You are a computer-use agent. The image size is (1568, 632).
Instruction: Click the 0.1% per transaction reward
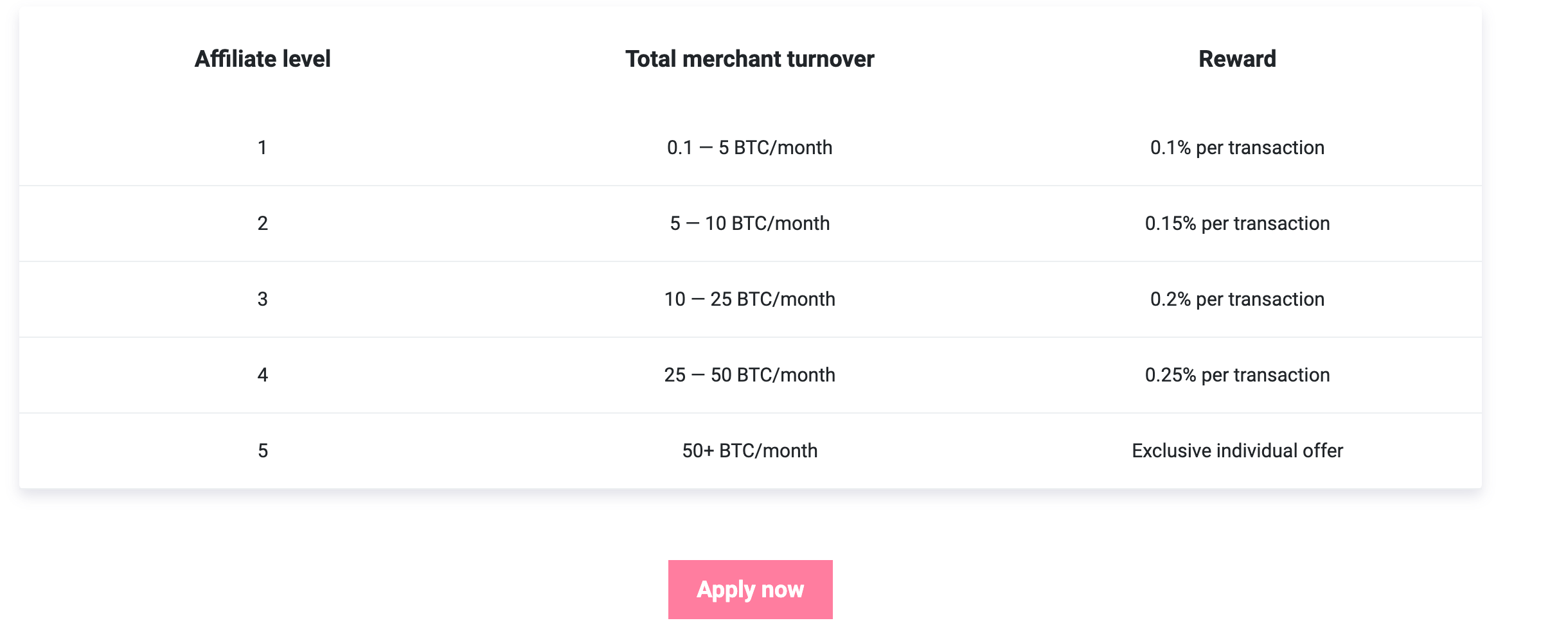1237,148
